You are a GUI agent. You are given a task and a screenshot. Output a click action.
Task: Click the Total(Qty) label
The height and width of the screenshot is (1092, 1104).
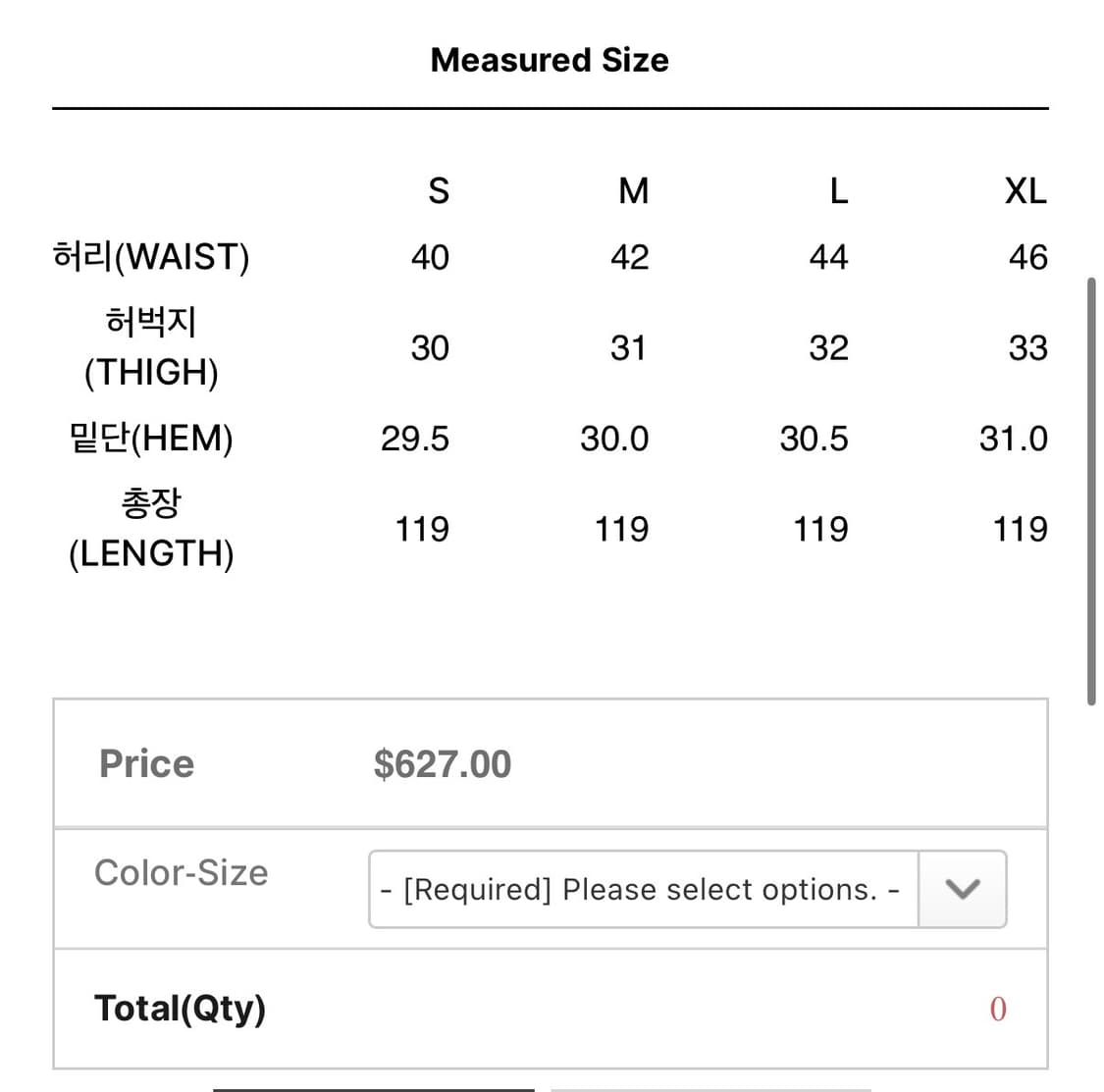click(180, 1008)
